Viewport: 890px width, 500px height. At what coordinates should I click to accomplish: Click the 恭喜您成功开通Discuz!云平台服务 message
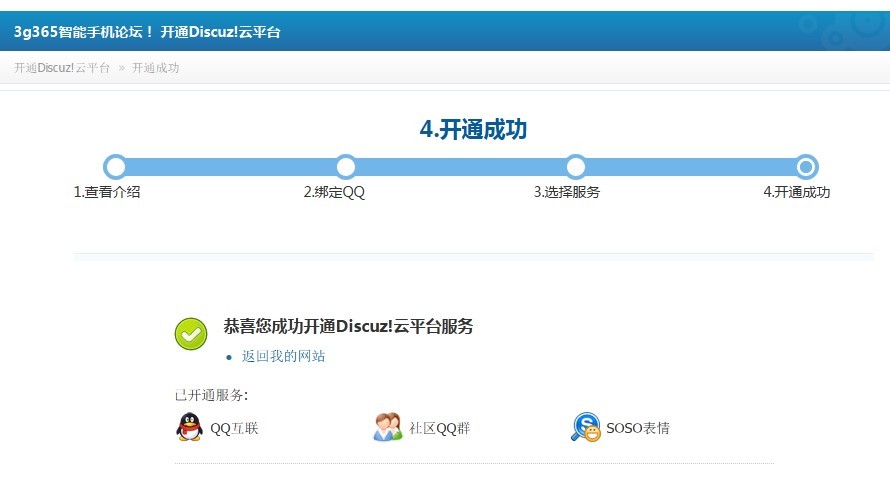pos(348,326)
